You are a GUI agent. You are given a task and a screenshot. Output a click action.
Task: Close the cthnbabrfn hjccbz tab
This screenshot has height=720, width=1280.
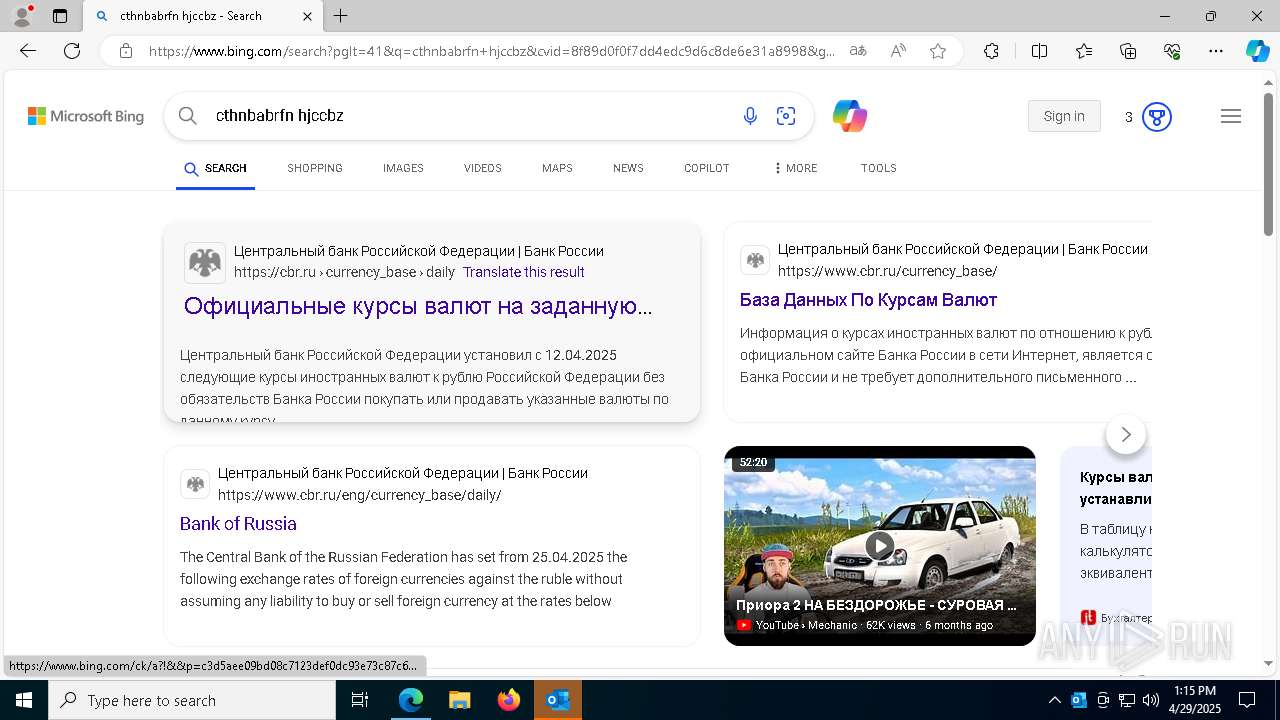tap(307, 16)
